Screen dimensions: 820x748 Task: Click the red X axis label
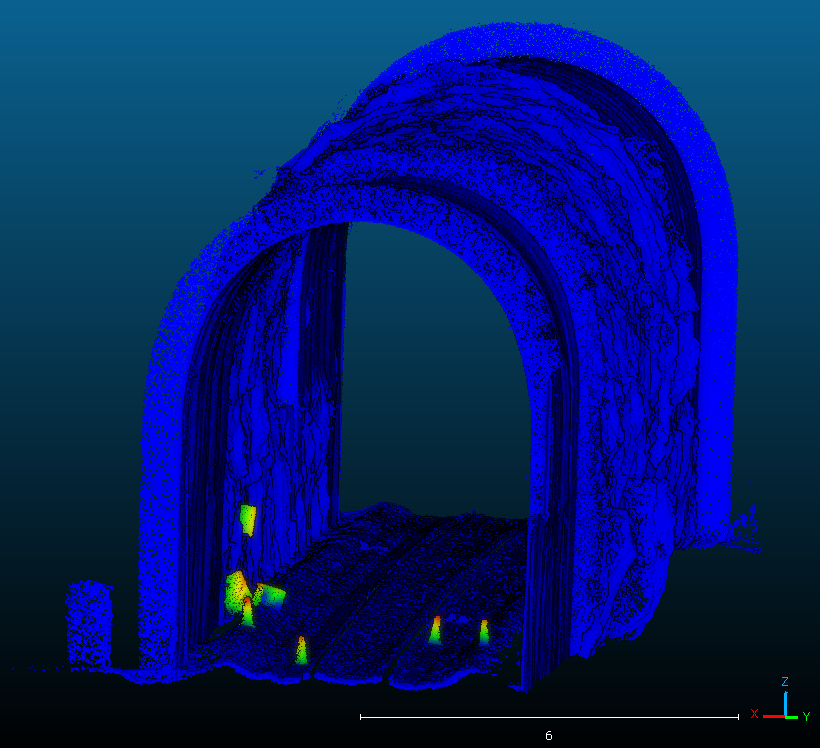tap(754, 714)
